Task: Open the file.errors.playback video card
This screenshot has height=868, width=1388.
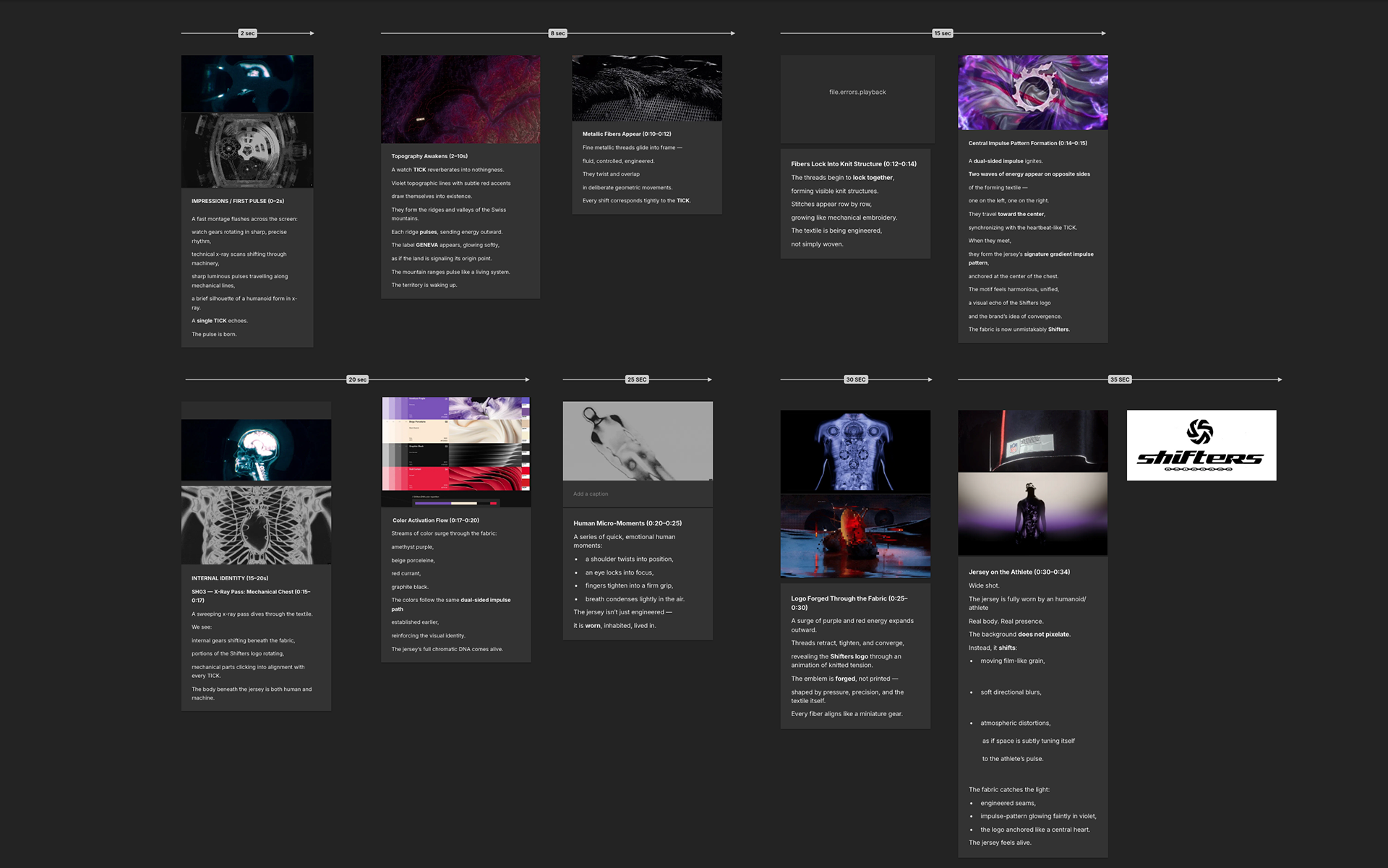Action: 857,93
